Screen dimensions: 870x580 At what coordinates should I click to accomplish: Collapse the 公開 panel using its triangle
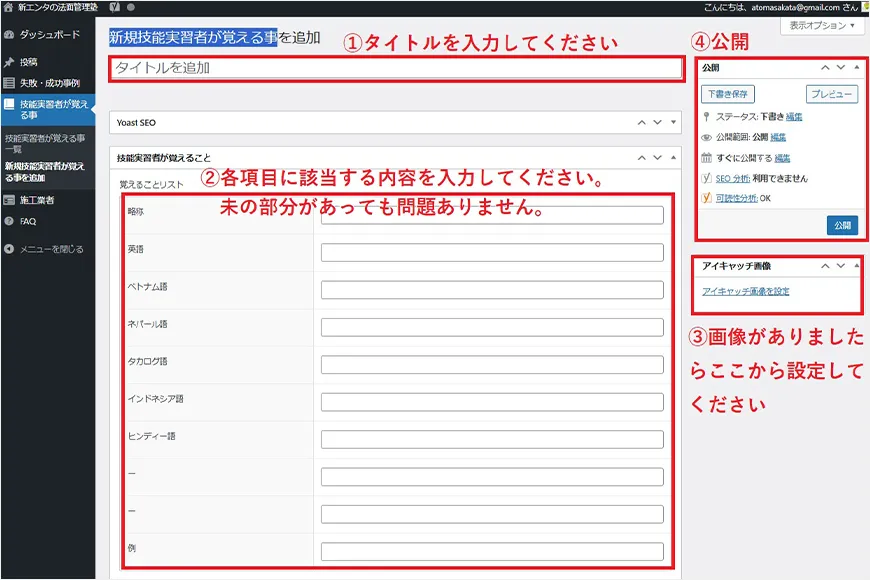[x=856, y=68]
